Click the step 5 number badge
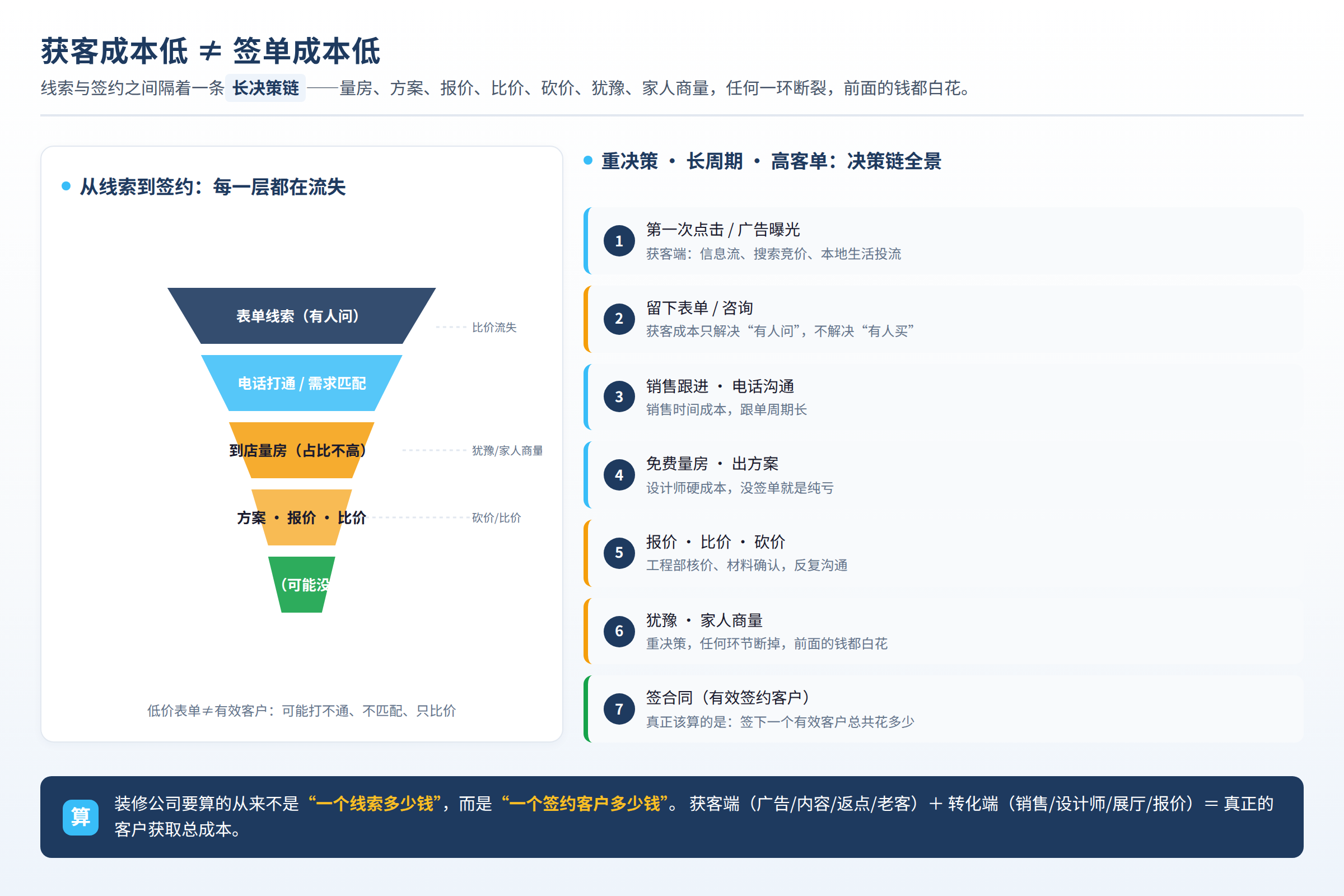This screenshot has height=896, width=1344. tap(619, 553)
